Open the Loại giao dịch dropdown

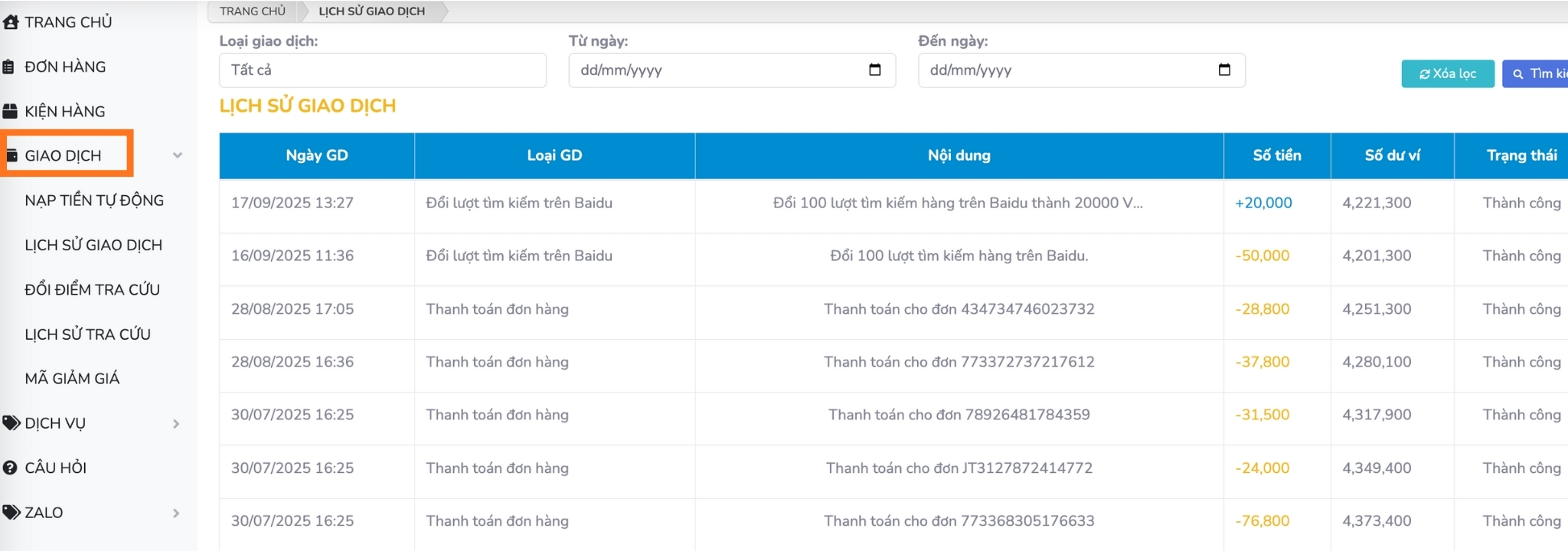[x=382, y=70]
